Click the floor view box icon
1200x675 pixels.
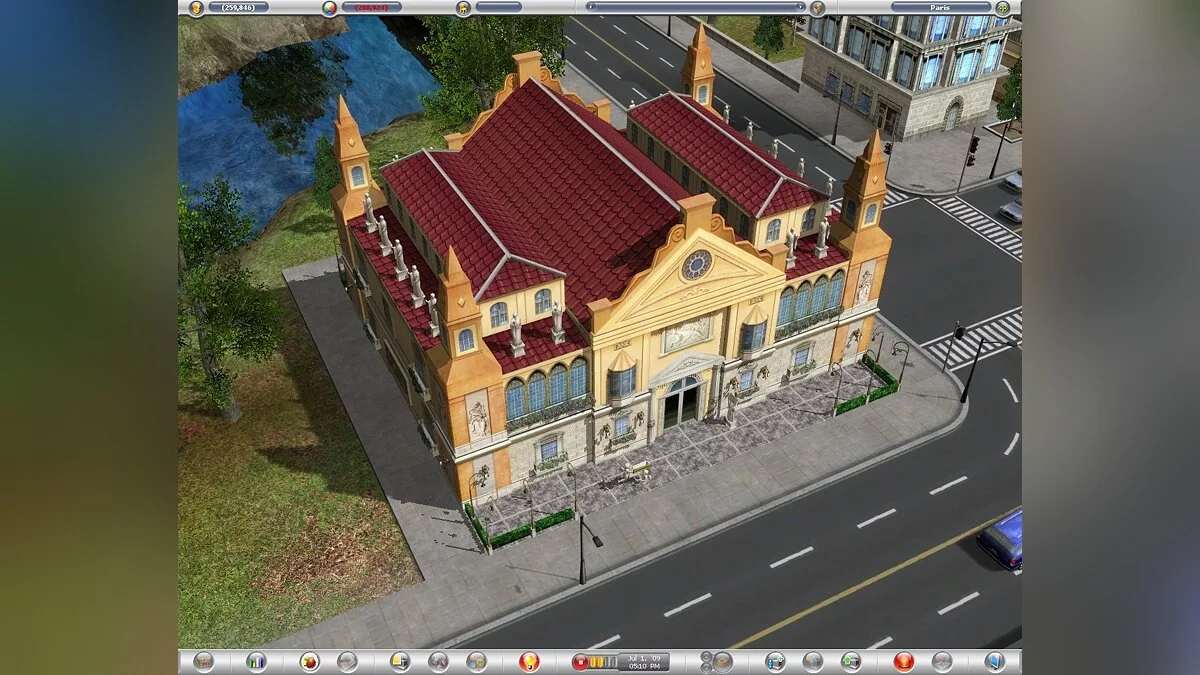[723, 661]
